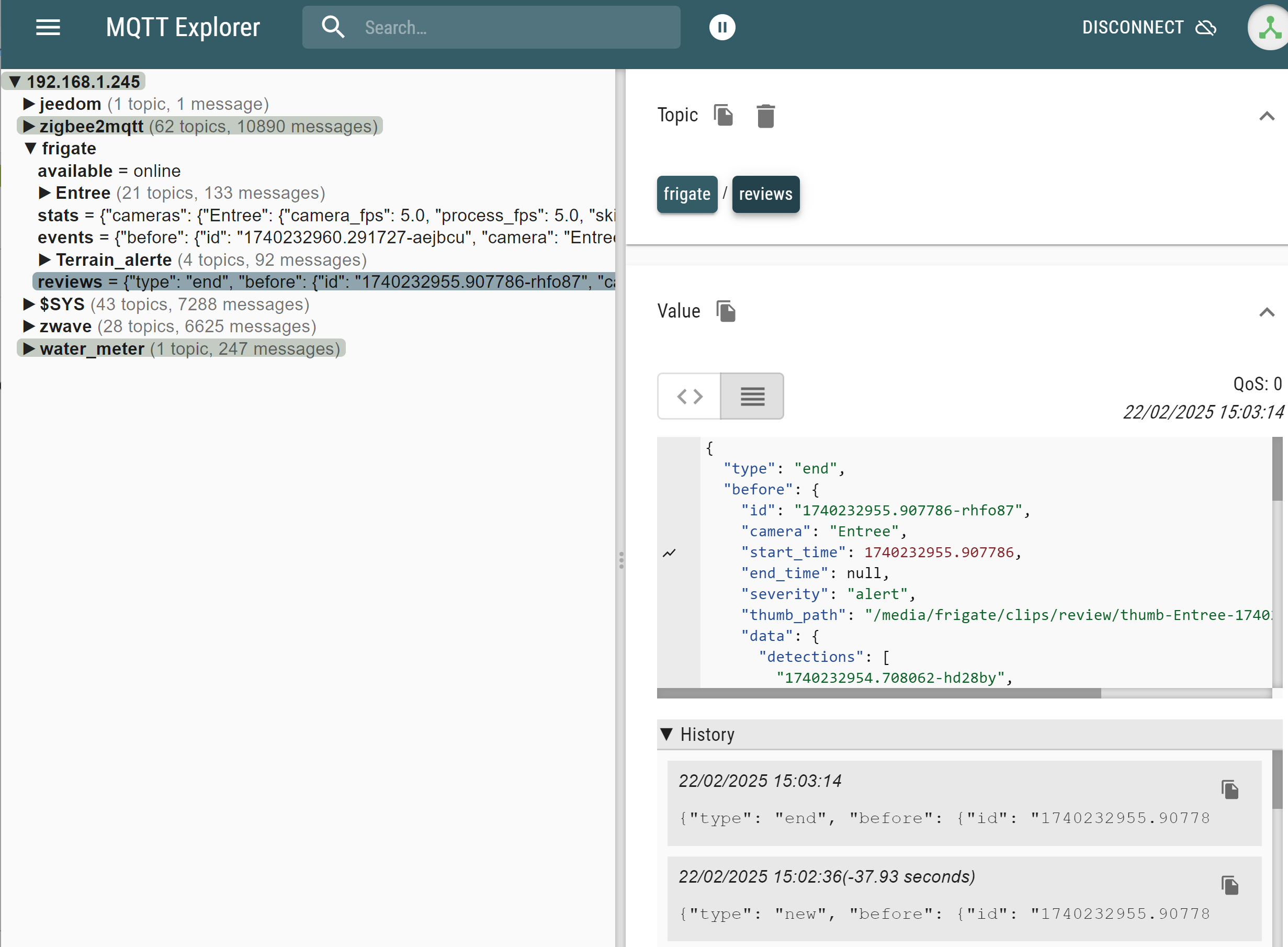The height and width of the screenshot is (947, 1288).
Task: Click the history list scrollbar
Action: tap(1277, 780)
